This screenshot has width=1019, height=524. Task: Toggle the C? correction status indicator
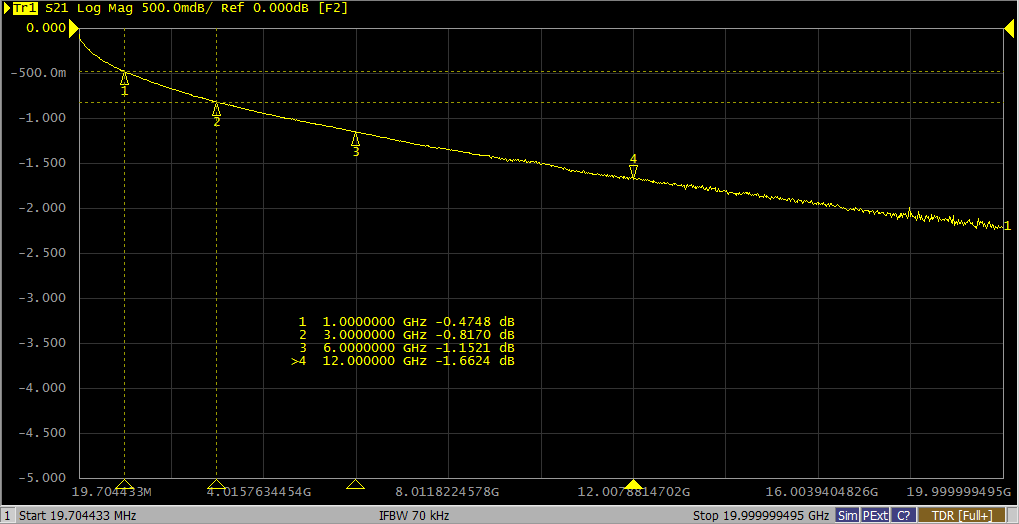click(x=903, y=515)
